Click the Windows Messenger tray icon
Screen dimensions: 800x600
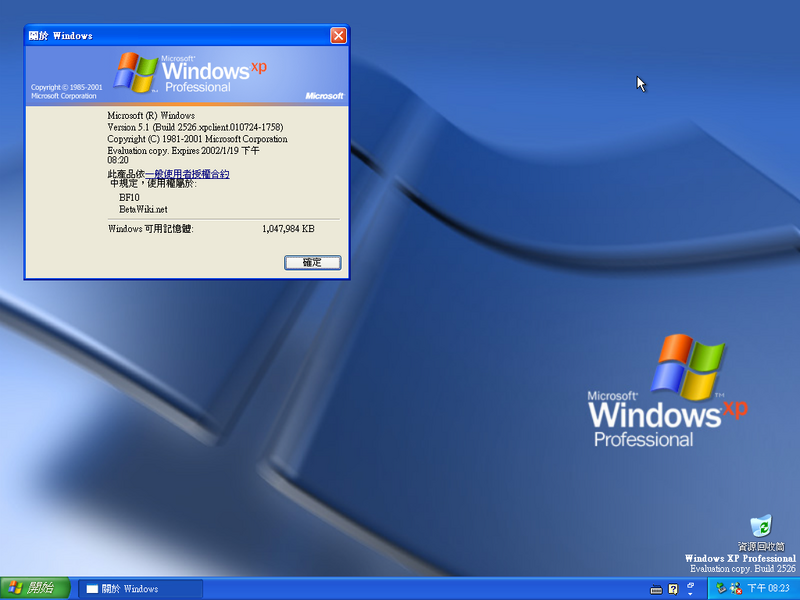[735, 589]
